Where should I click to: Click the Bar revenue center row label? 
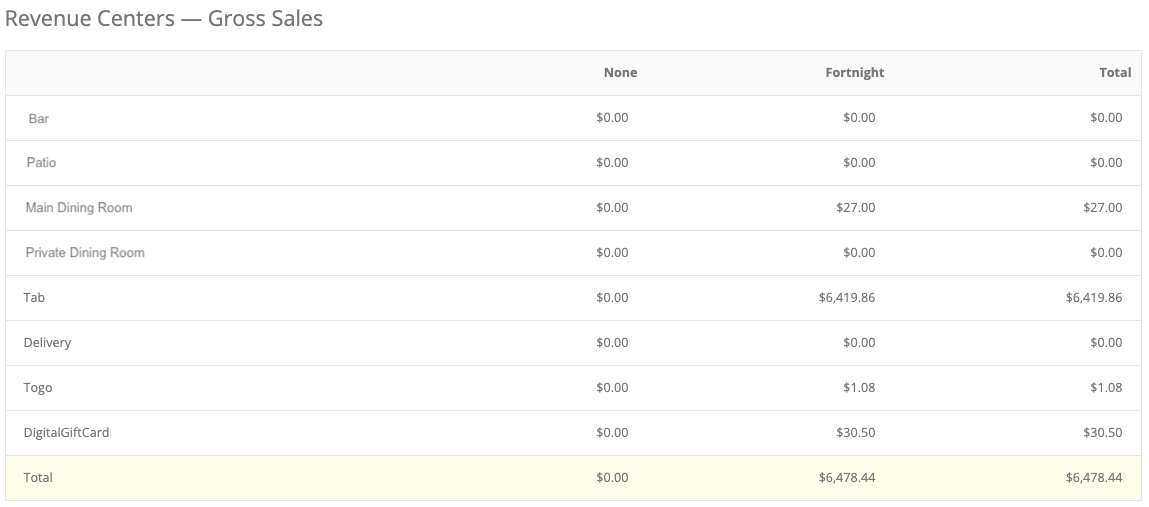(x=38, y=118)
